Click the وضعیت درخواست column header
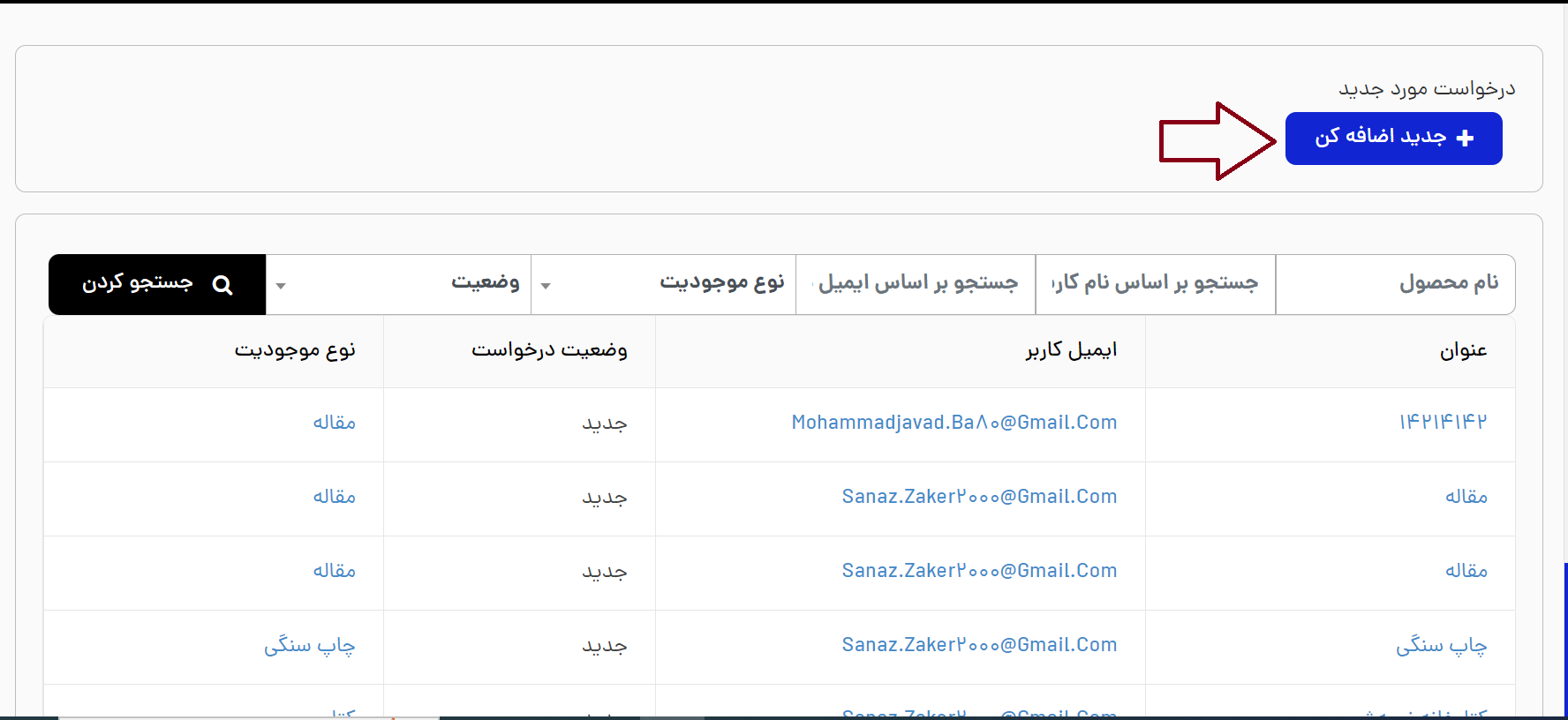1568x720 pixels. coord(549,351)
